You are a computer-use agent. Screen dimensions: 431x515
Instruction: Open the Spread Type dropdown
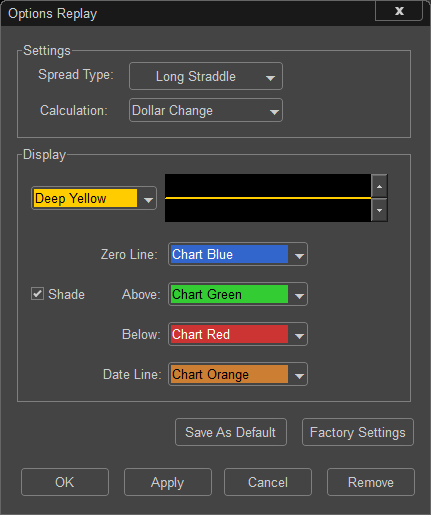click(x=206, y=76)
